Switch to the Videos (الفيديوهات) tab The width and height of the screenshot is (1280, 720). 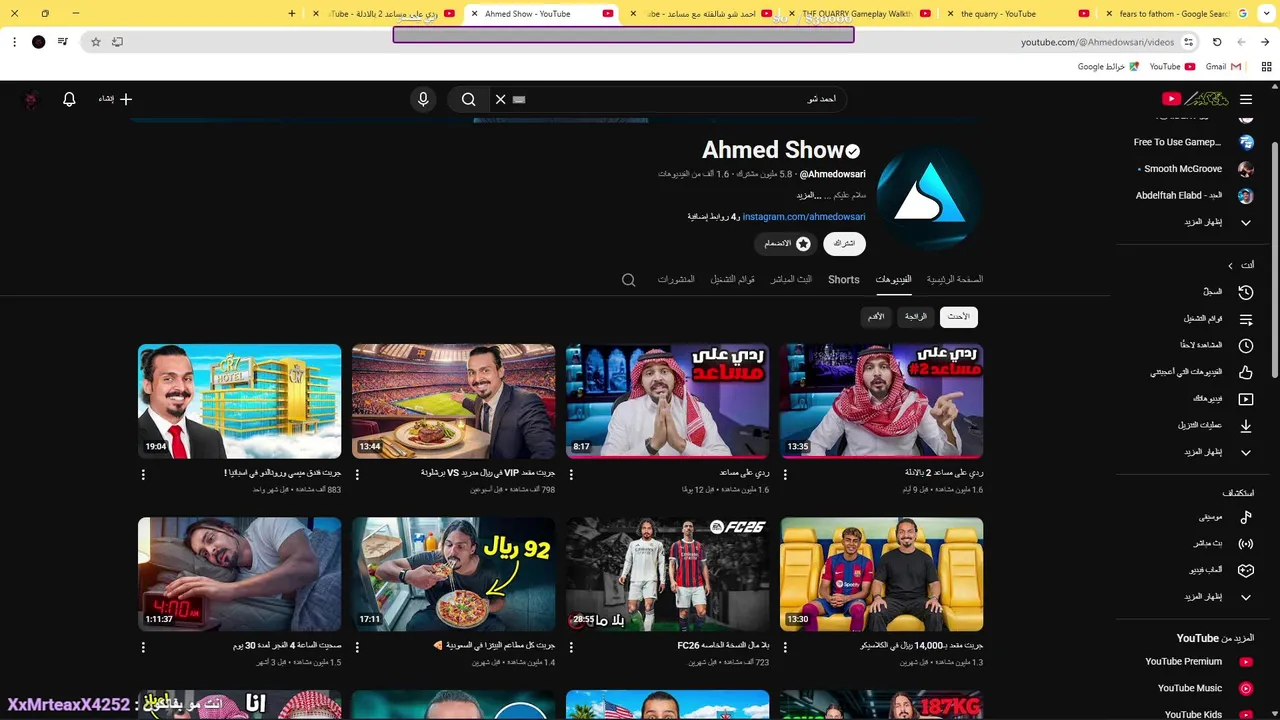point(893,279)
